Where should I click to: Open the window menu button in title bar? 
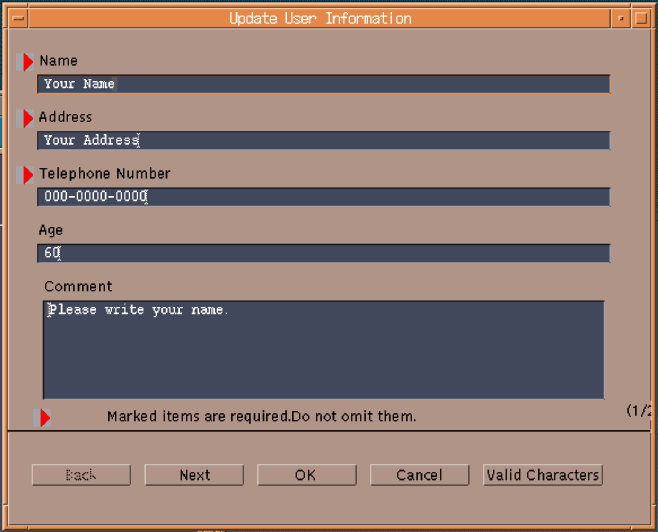18,18
